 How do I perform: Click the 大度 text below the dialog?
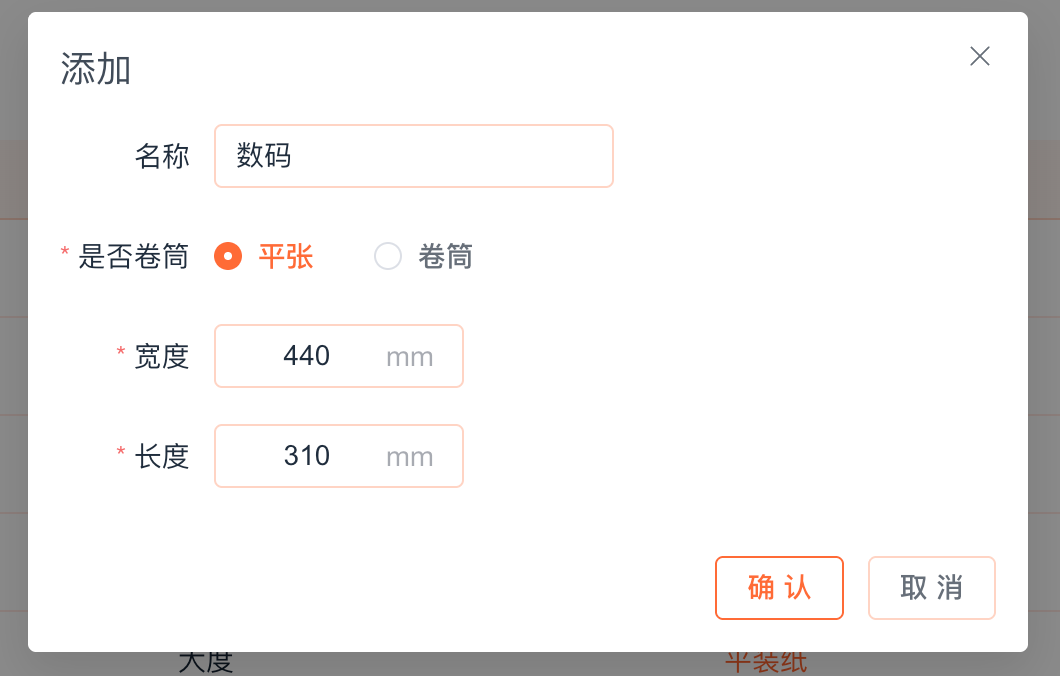pyautogui.click(x=205, y=663)
